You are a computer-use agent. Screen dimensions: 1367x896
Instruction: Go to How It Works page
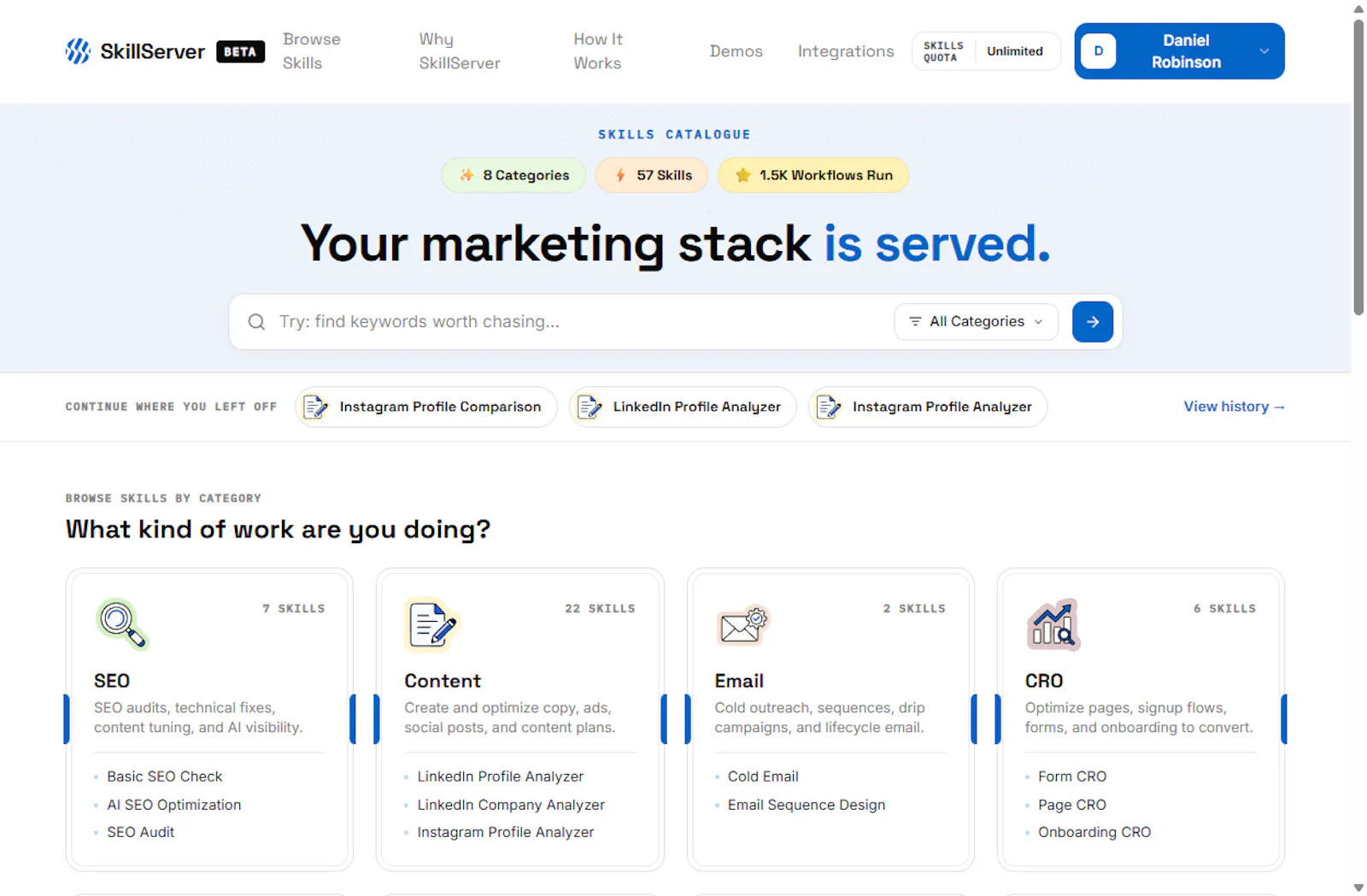pos(598,51)
